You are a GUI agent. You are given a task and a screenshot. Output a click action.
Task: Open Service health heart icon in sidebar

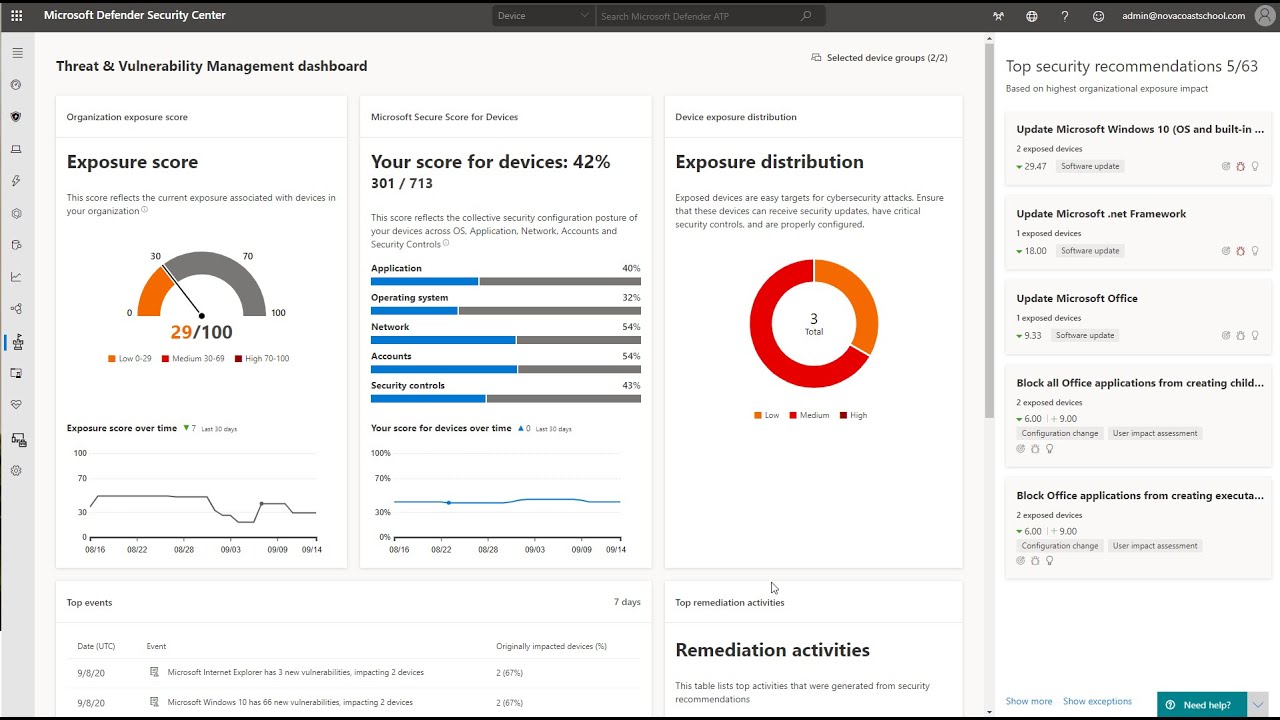pos(16,405)
